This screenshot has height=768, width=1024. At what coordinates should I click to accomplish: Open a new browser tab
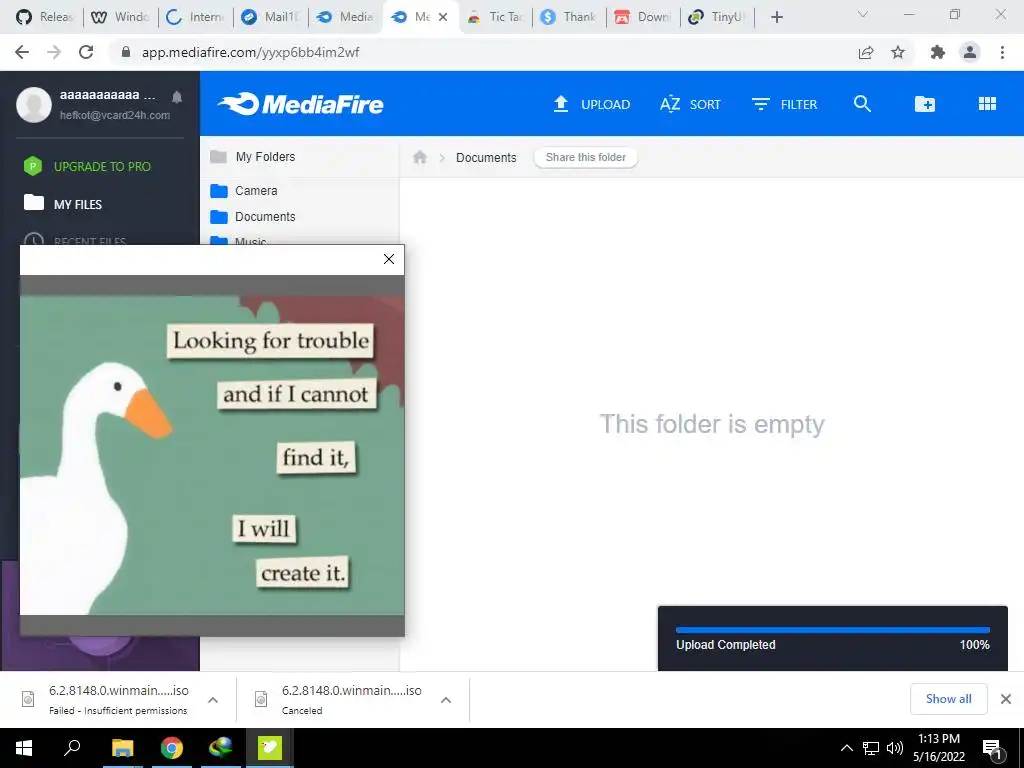776,17
